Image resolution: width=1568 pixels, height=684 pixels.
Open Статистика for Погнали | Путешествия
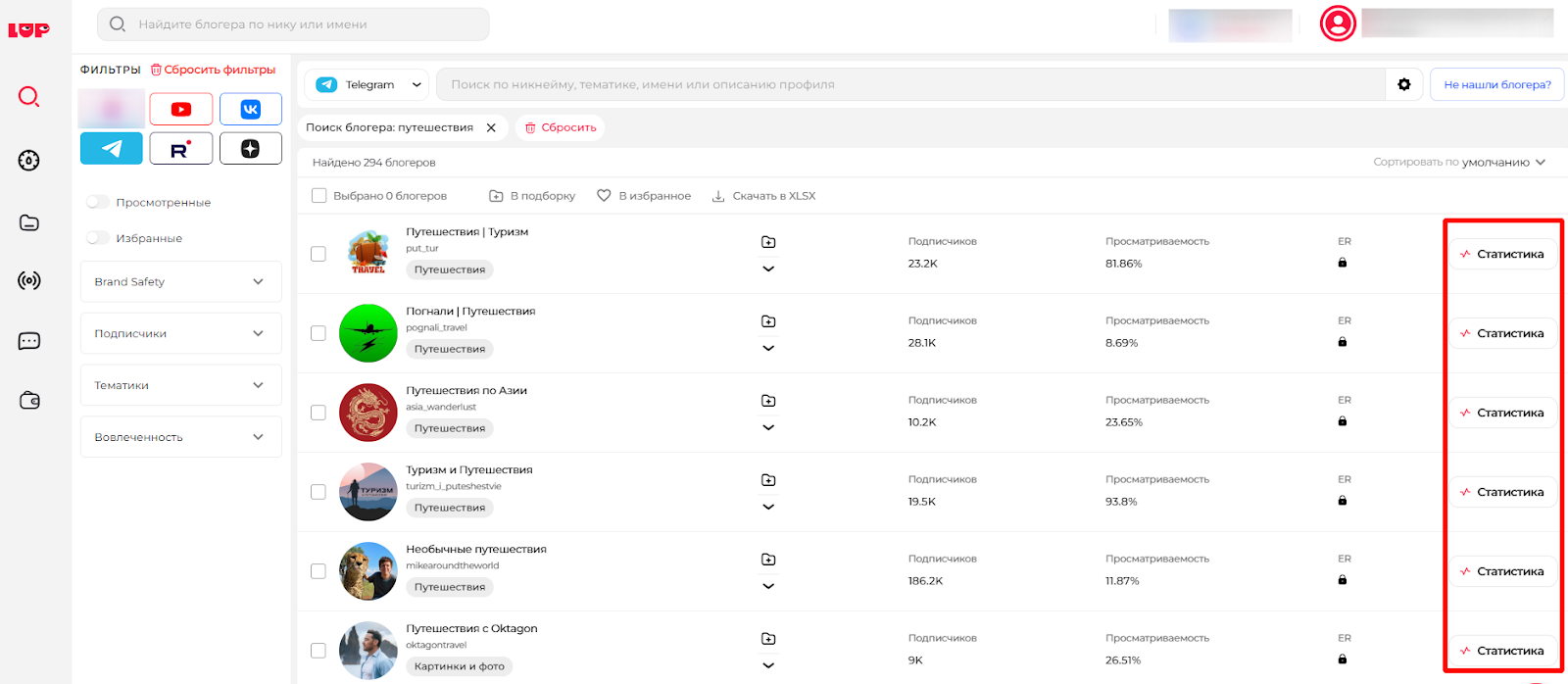[x=1501, y=334]
